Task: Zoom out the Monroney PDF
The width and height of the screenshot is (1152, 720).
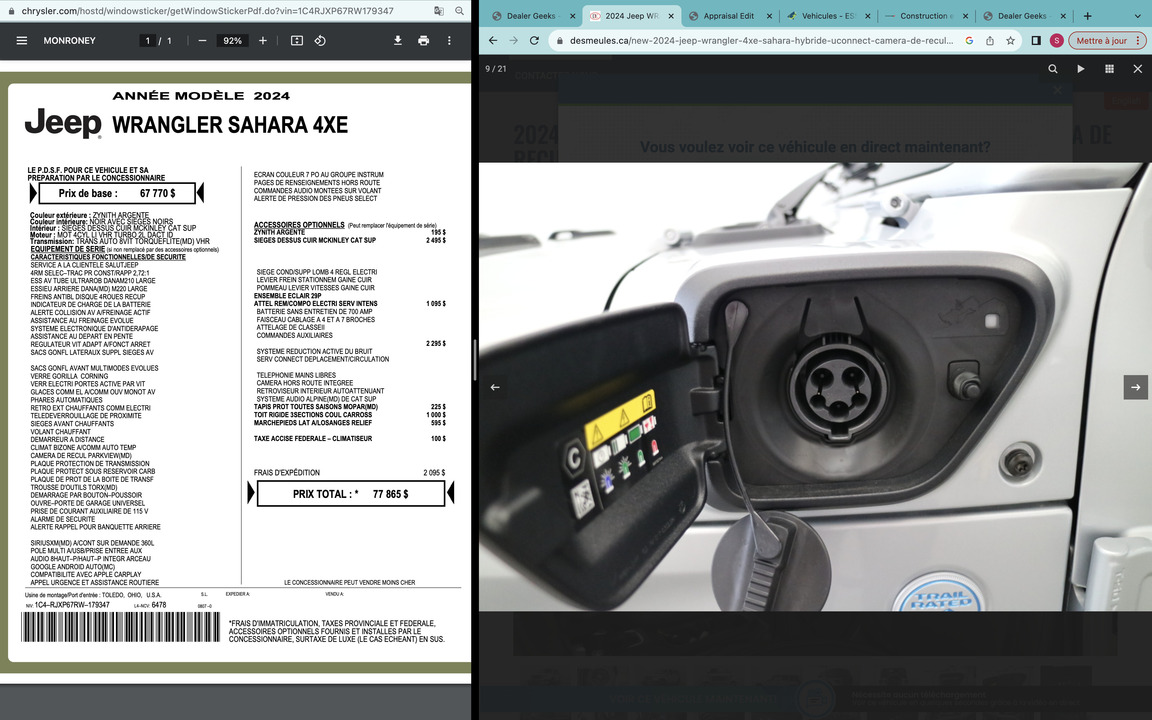Action: click(202, 40)
